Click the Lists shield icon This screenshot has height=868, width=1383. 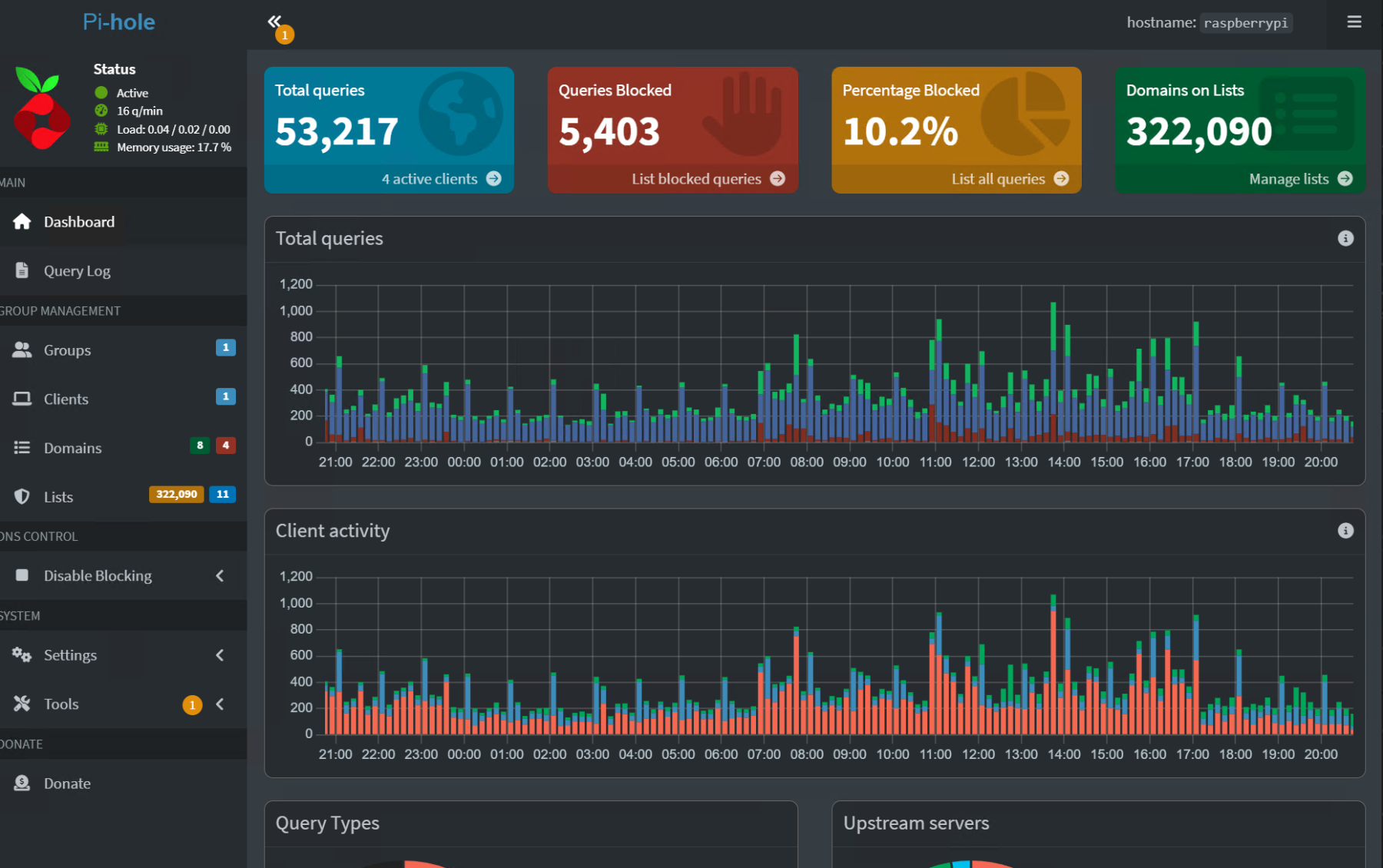pyautogui.click(x=22, y=497)
